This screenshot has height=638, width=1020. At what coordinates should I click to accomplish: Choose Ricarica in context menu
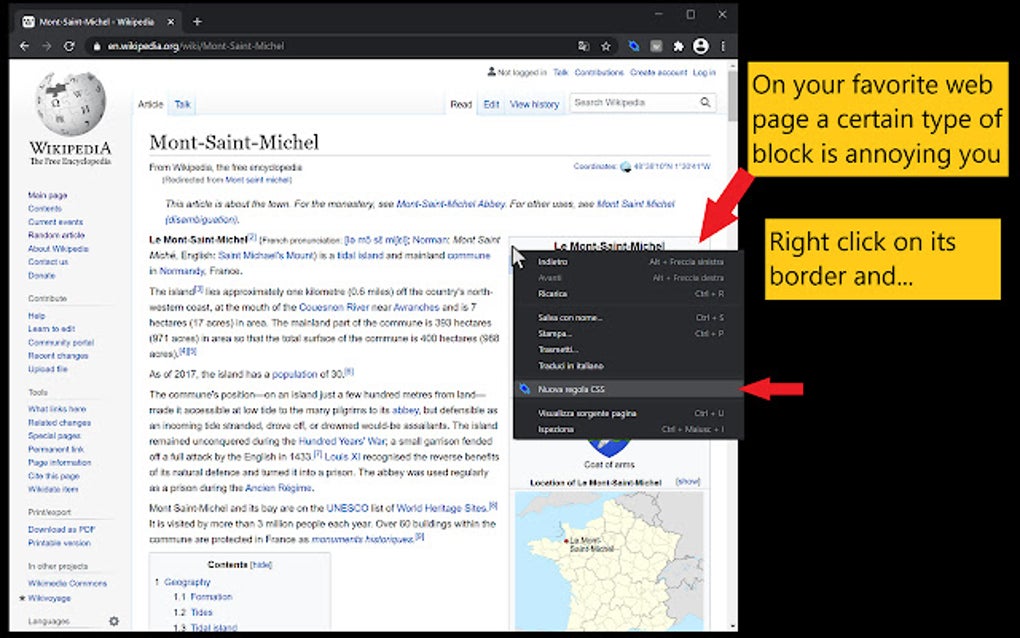click(x=628, y=294)
